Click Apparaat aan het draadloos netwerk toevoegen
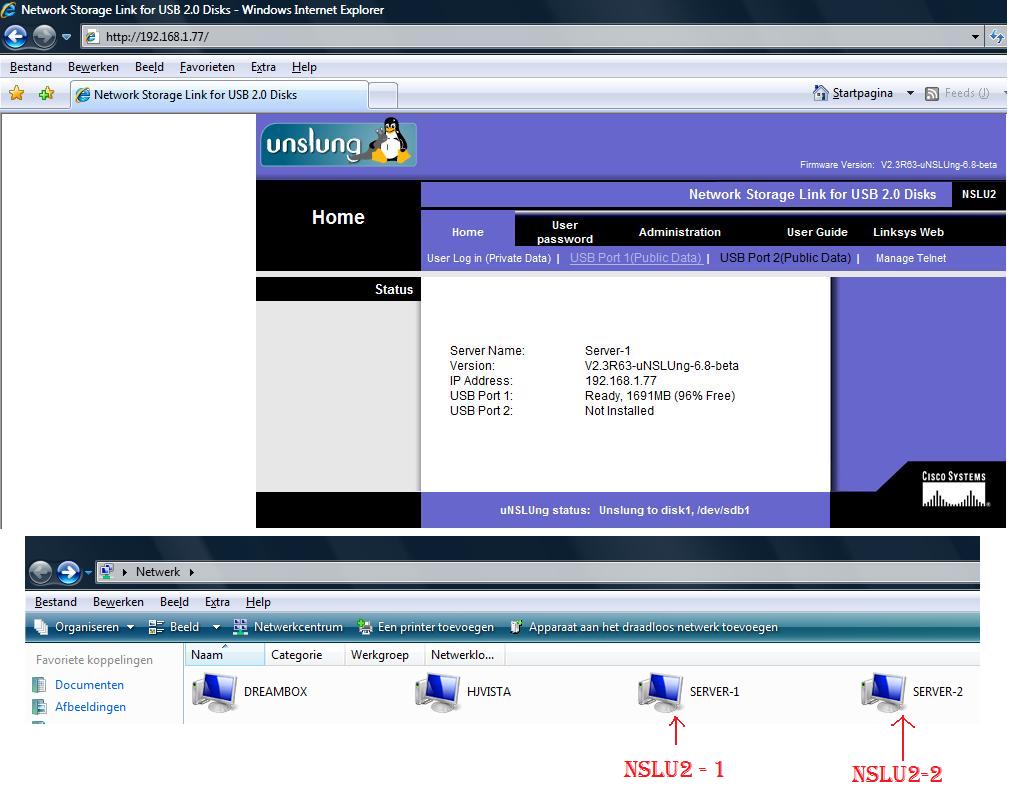The height and width of the screenshot is (799, 1009). pyautogui.click(x=644, y=627)
